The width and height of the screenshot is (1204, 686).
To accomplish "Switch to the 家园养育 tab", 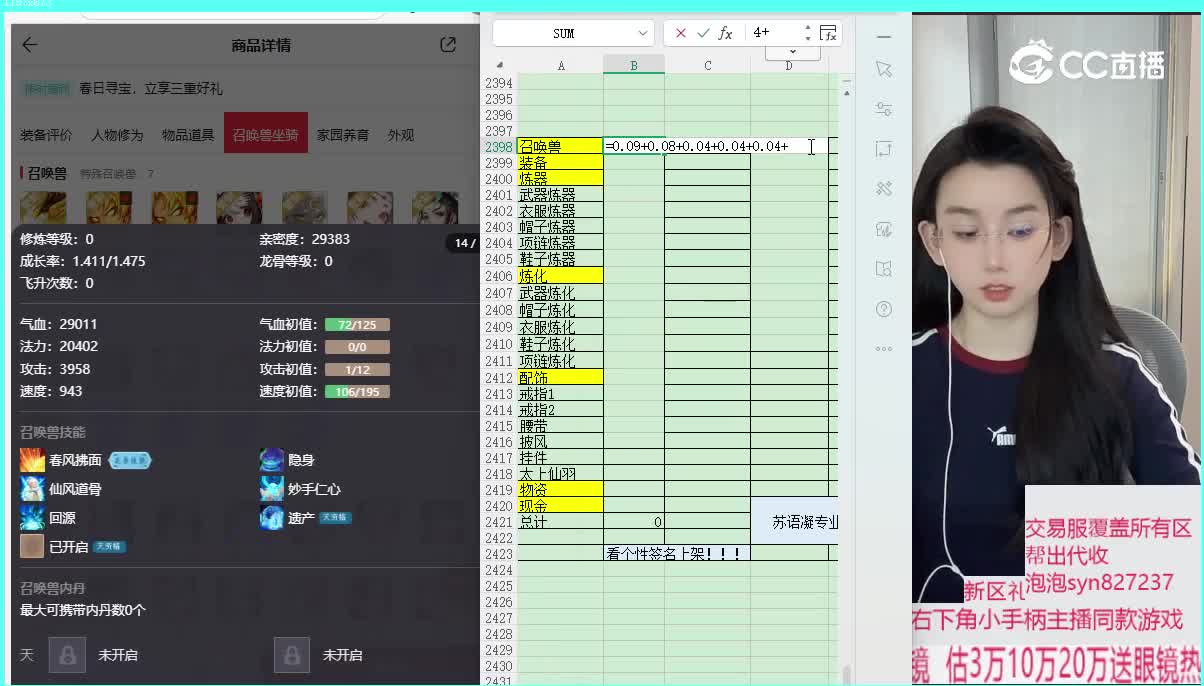I will [x=343, y=135].
